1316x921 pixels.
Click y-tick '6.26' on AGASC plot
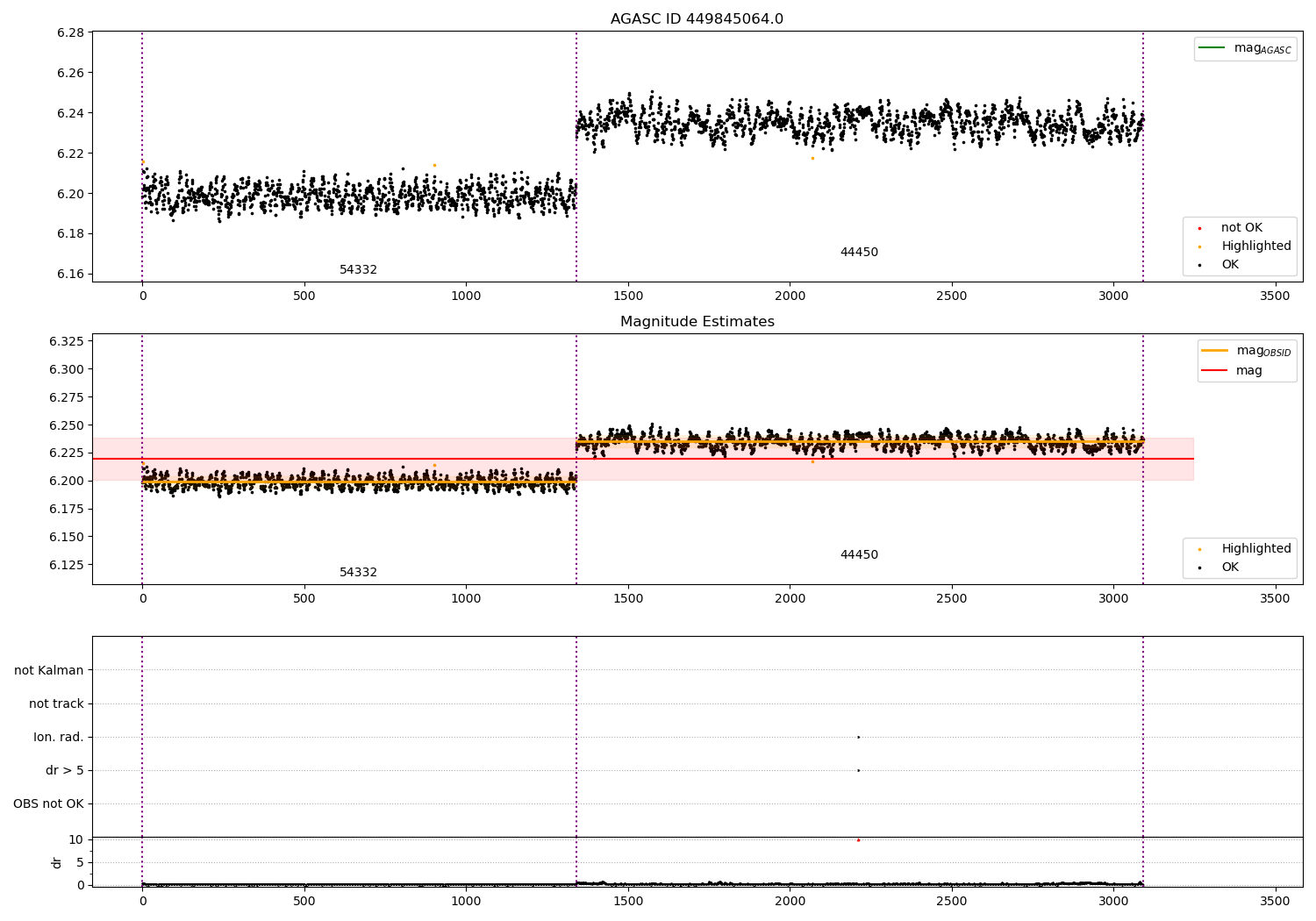click(x=70, y=73)
